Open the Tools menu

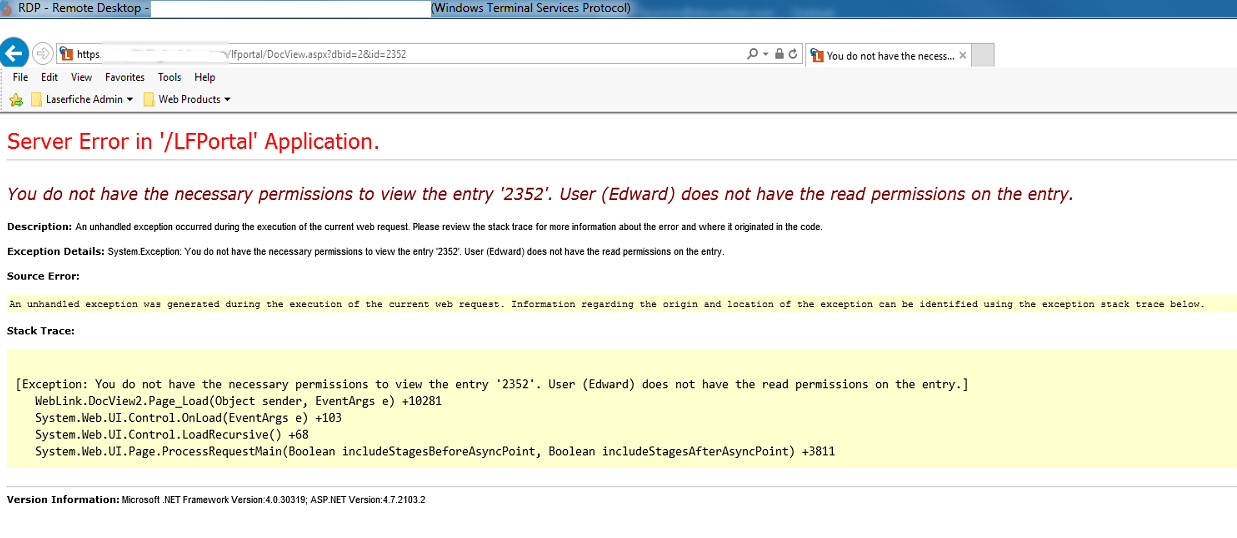(x=170, y=77)
